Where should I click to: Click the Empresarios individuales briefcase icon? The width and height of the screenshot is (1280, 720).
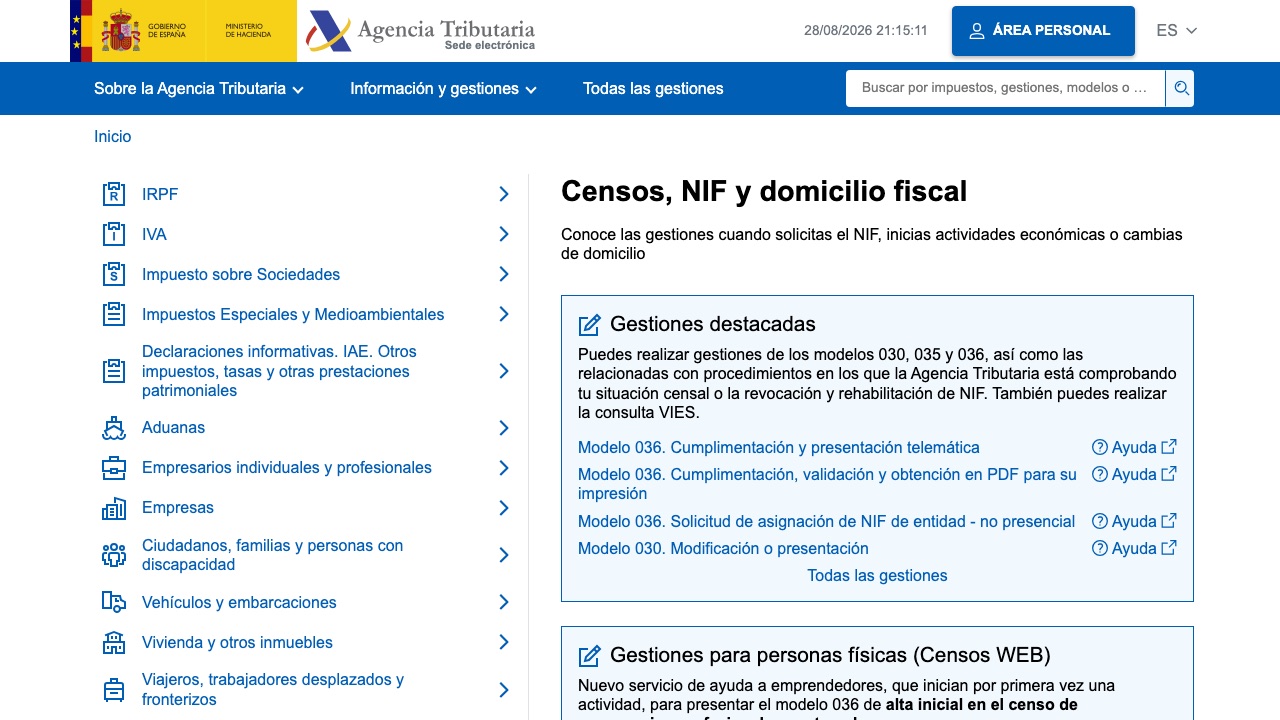click(x=114, y=468)
